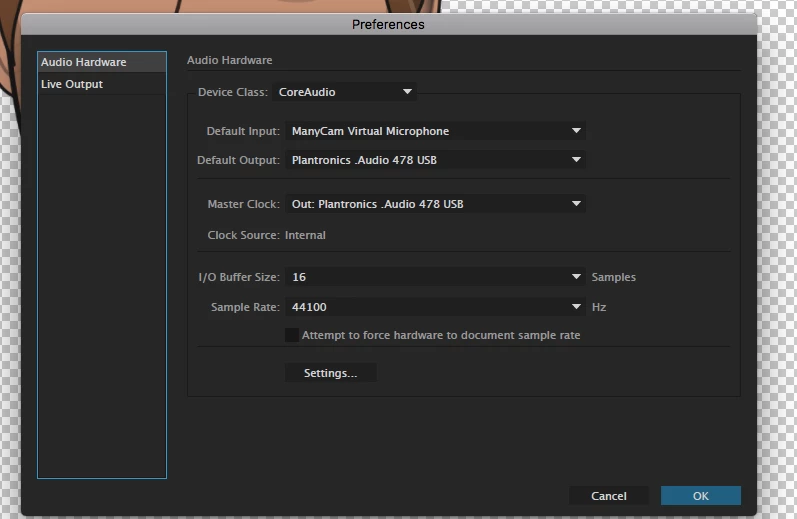Open the Master Clock dropdown
The image size is (797, 519).
pyautogui.click(x=435, y=204)
